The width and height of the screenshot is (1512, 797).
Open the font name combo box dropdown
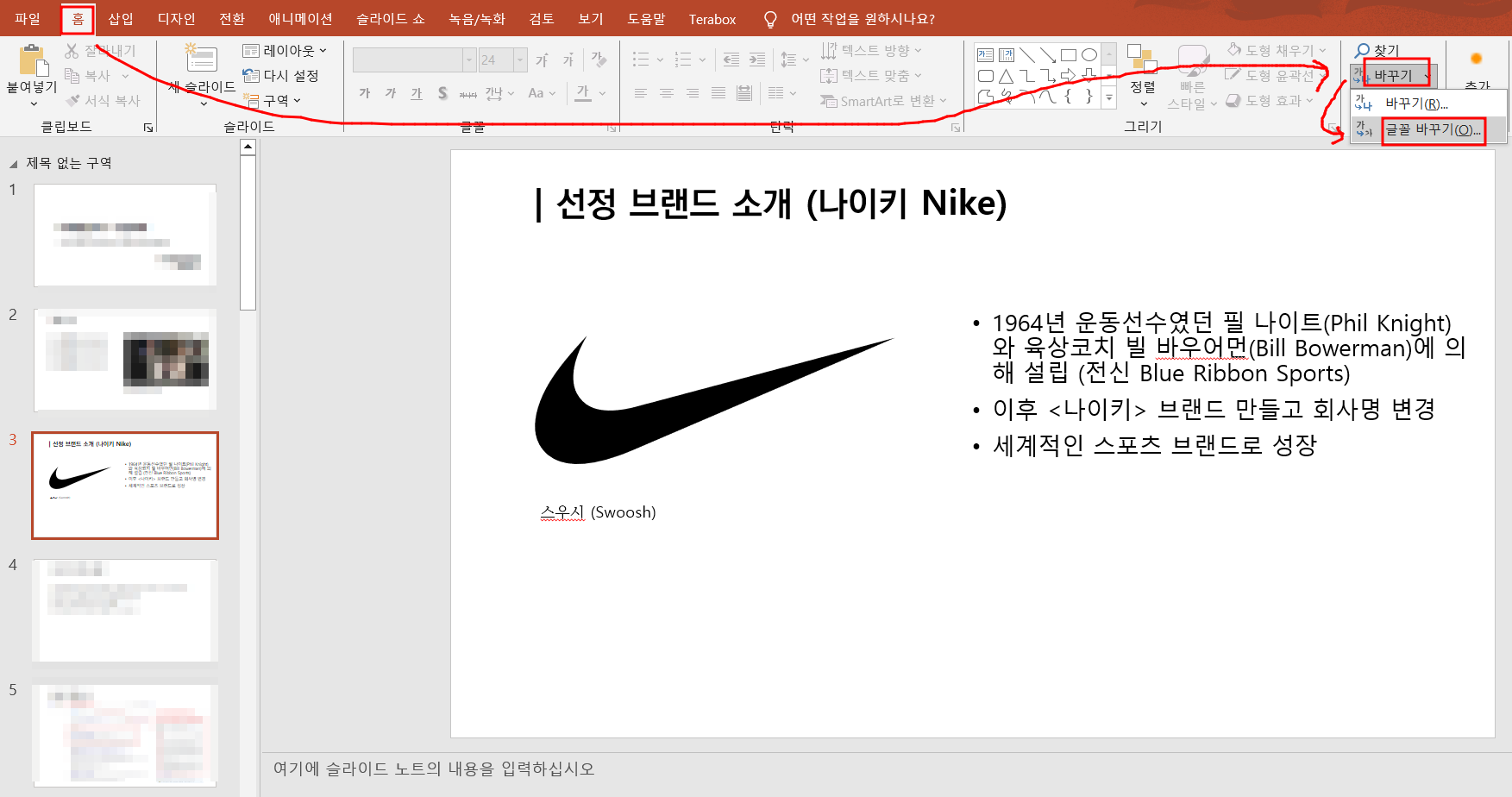click(469, 60)
